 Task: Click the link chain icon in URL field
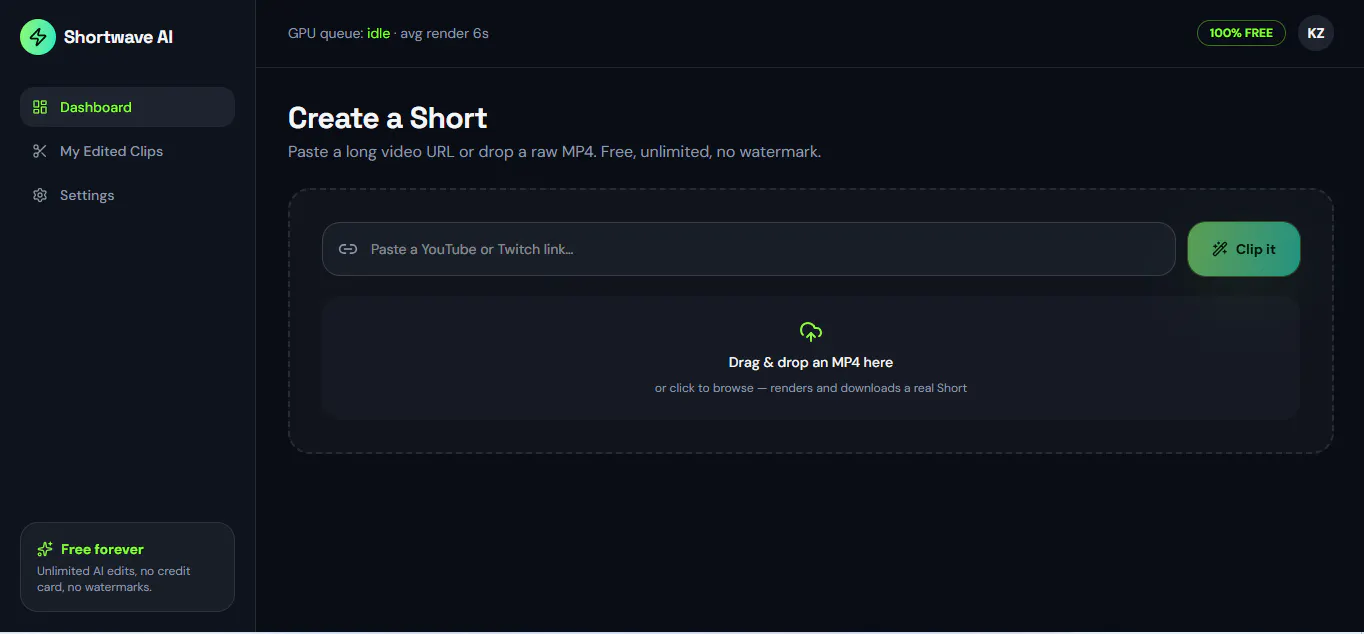(348, 249)
